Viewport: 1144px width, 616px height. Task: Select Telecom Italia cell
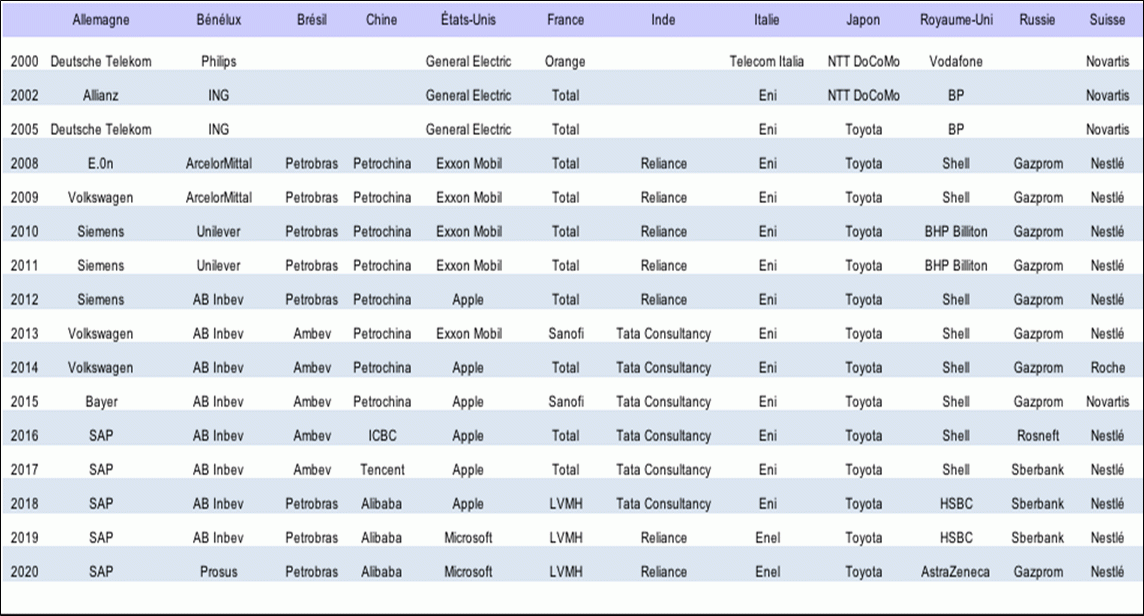click(x=766, y=61)
